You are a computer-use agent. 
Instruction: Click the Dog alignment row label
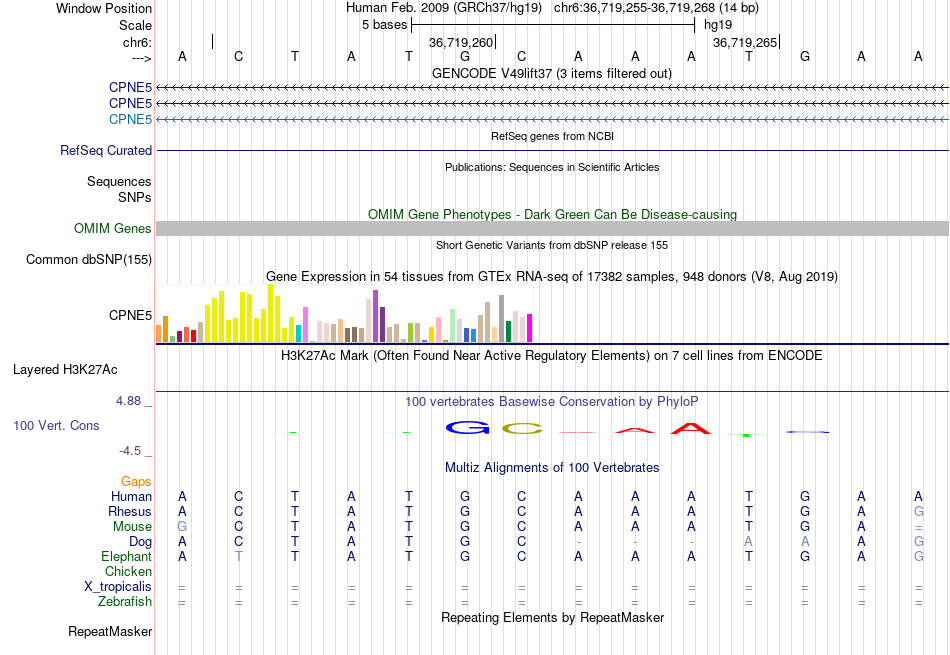[140, 542]
